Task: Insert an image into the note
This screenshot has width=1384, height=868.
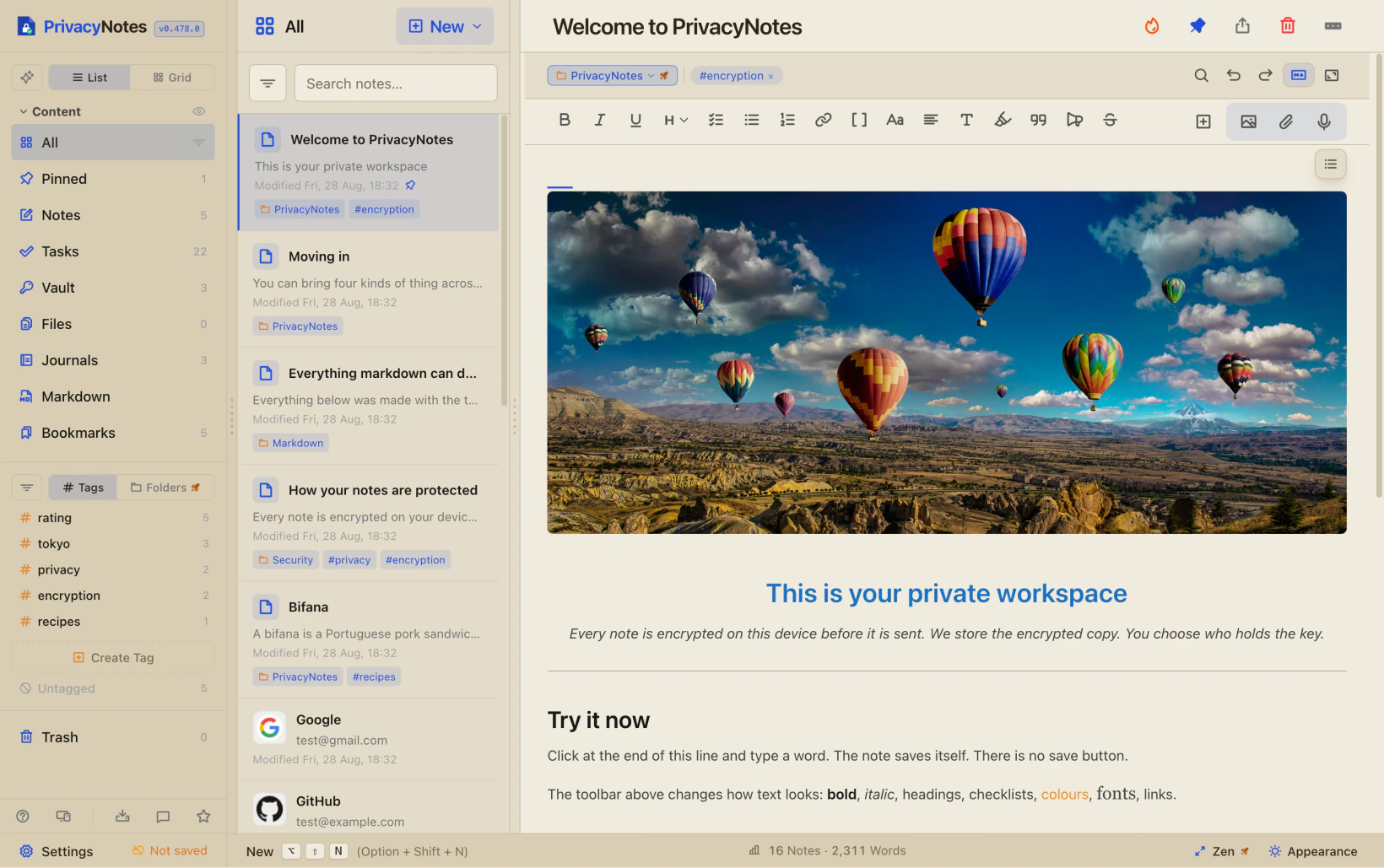Action: [x=1248, y=121]
